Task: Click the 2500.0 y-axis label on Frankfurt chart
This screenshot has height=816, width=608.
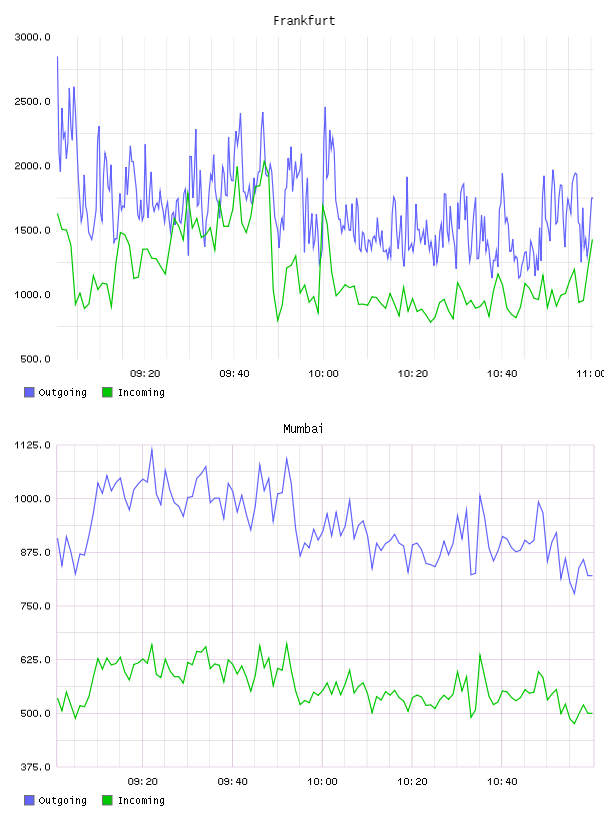Action: [x=32, y=101]
